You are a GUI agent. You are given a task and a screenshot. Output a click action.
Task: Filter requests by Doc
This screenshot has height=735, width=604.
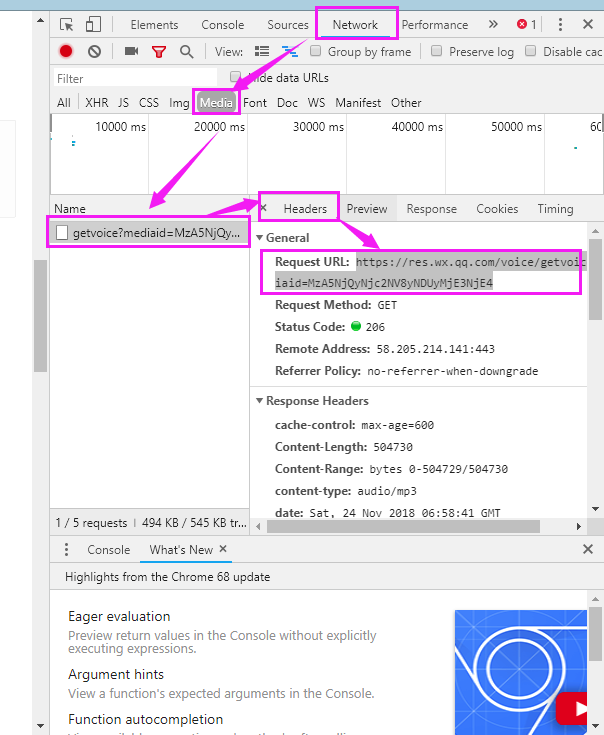(287, 103)
